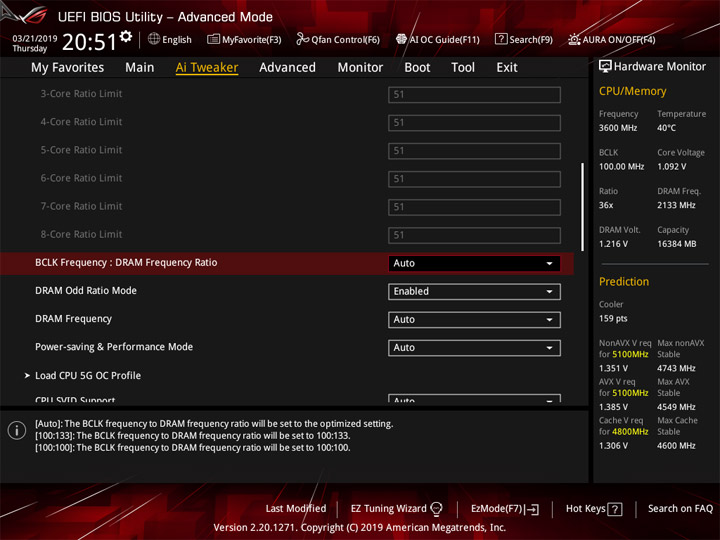Click the 100.00 MHz BCLK value
Screen dimensions: 720x540
(x=621, y=167)
